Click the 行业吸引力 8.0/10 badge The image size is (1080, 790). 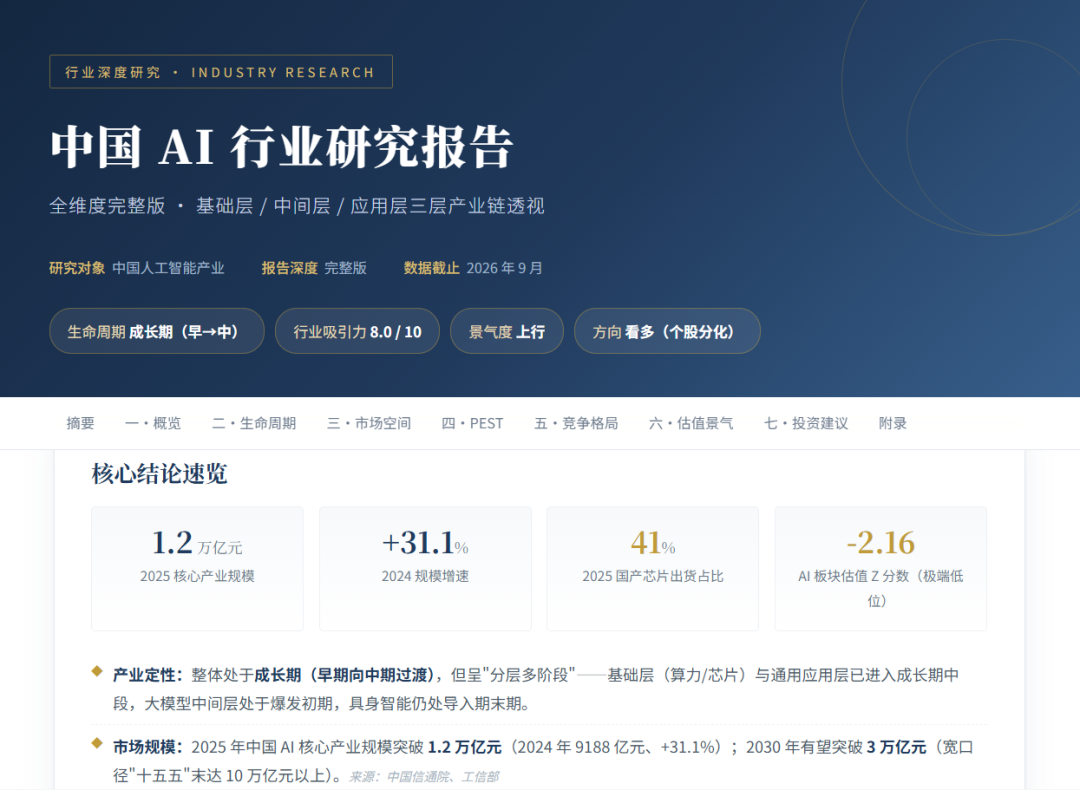[x=357, y=331]
